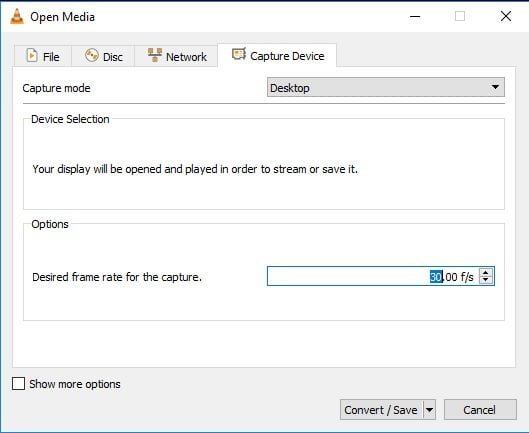Minimize the Open Media dialog window
The height and width of the screenshot is (433, 529).
coord(415,16)
